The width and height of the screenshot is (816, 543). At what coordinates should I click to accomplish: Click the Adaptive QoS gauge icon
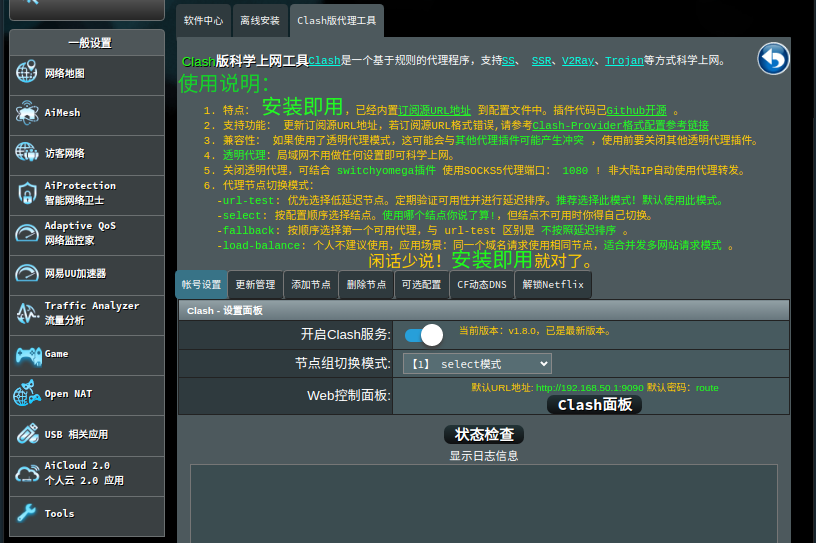pos(27,233)
